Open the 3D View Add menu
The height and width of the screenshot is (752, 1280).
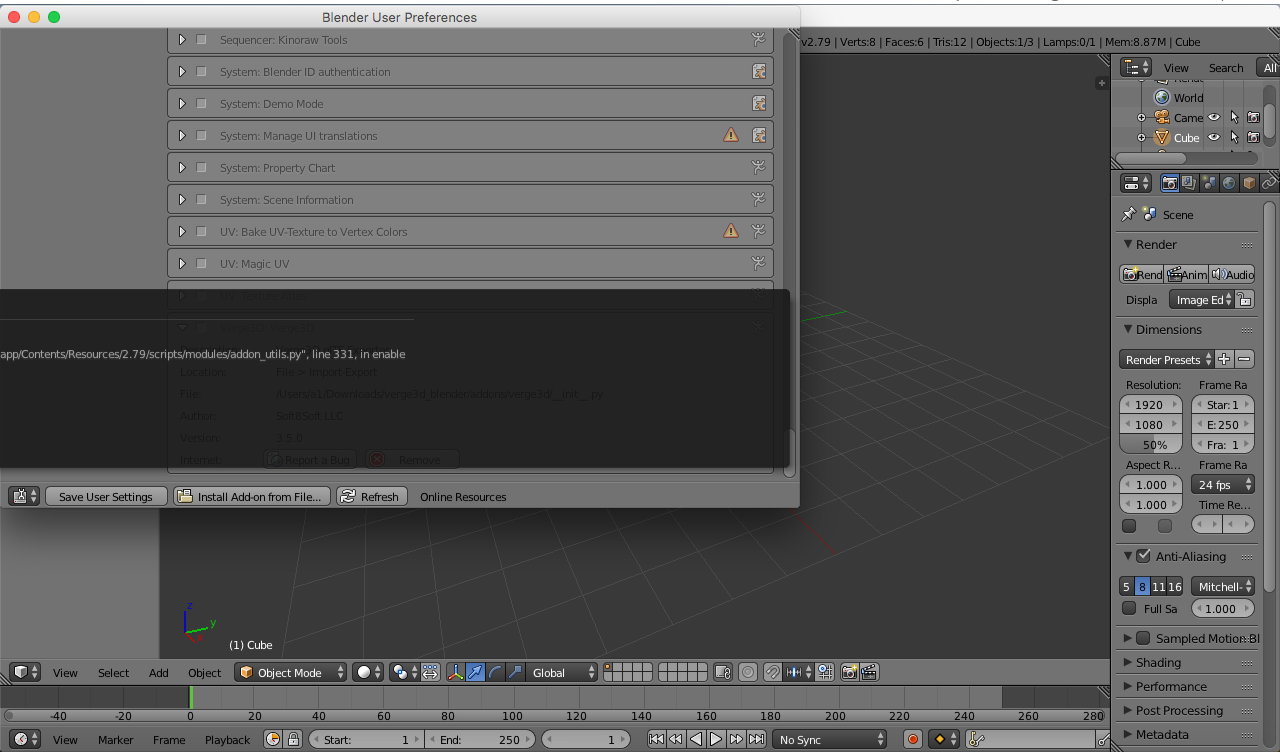coord(159,672)
